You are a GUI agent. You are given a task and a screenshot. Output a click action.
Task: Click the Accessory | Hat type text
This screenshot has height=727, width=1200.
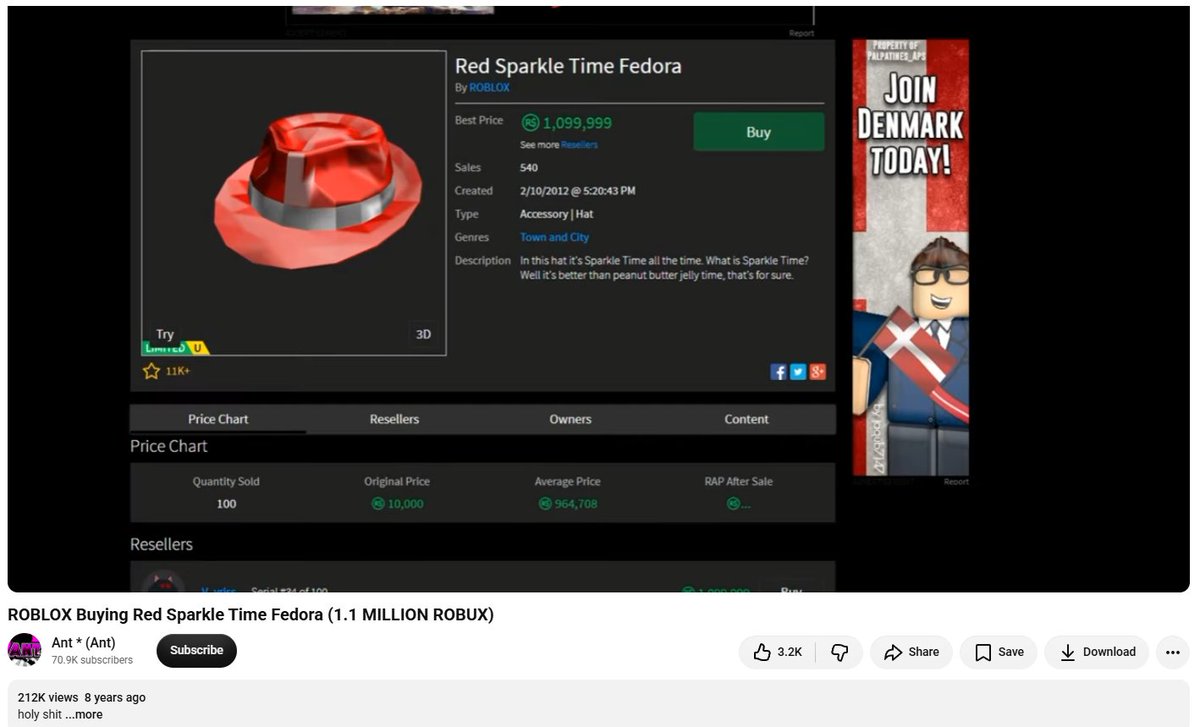pos(556,214)
